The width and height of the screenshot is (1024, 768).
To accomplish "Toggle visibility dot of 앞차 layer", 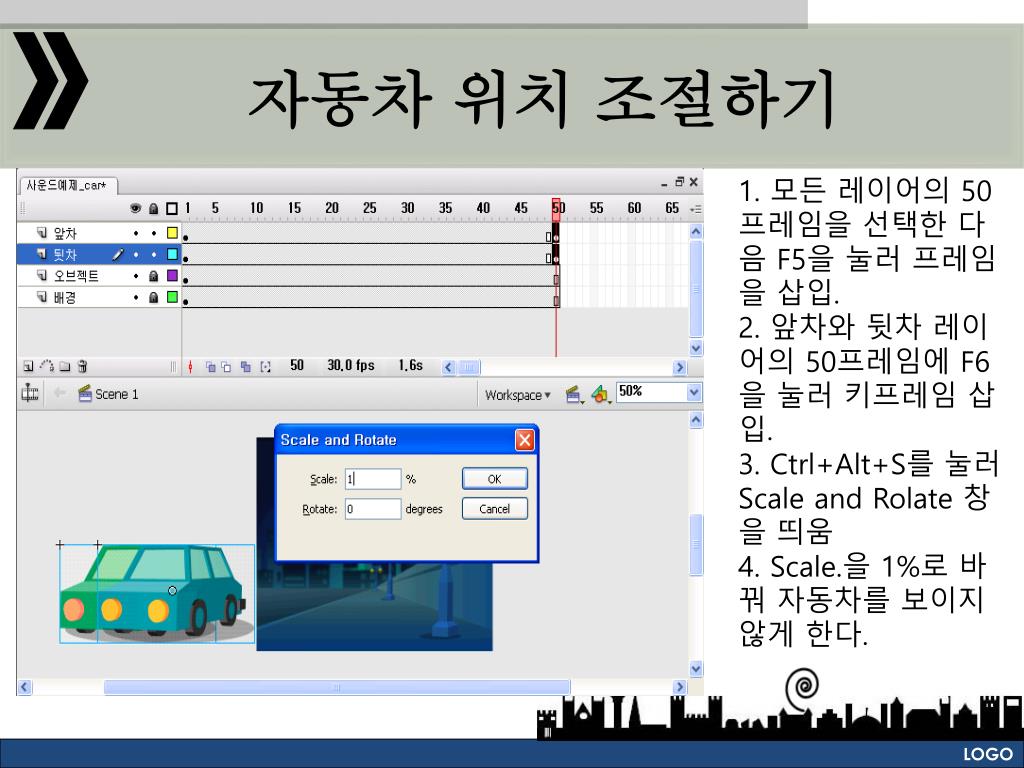I will point(136,233).
